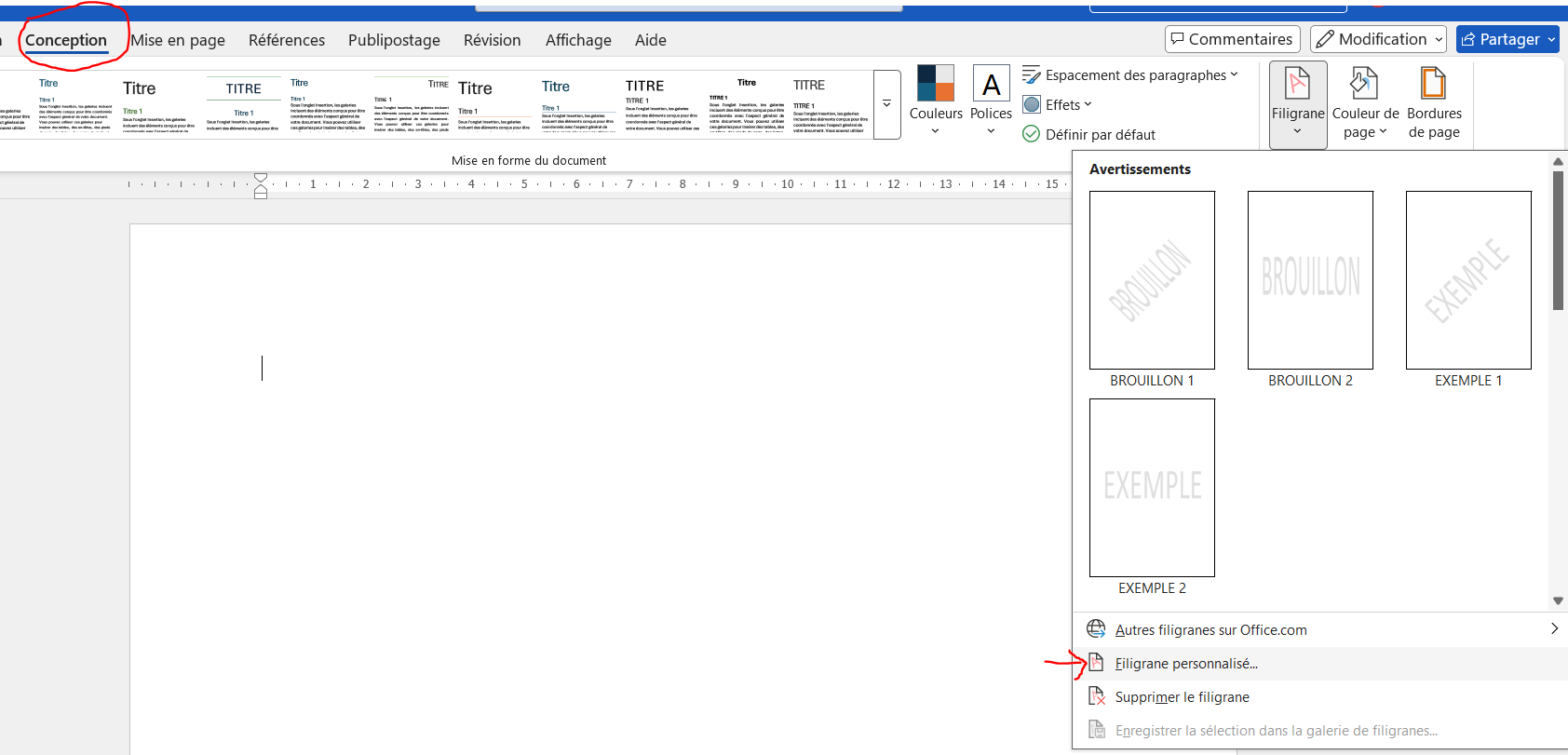Click the Bordures de page icon
The height and width of the screenshot is (755, 1568).
coord(1434,84)
